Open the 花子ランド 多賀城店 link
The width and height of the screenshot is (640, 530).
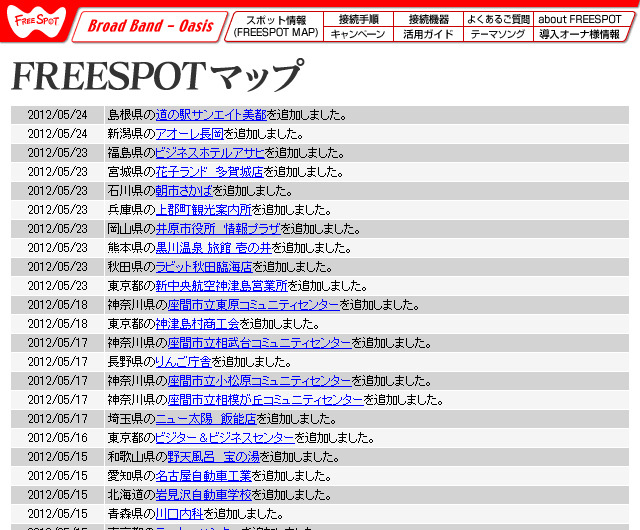[210, 171]
